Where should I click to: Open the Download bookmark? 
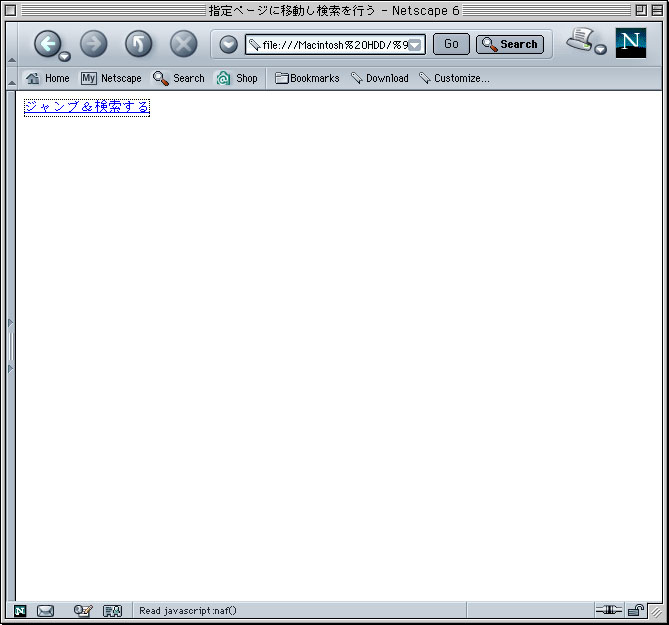pos(379,78)
